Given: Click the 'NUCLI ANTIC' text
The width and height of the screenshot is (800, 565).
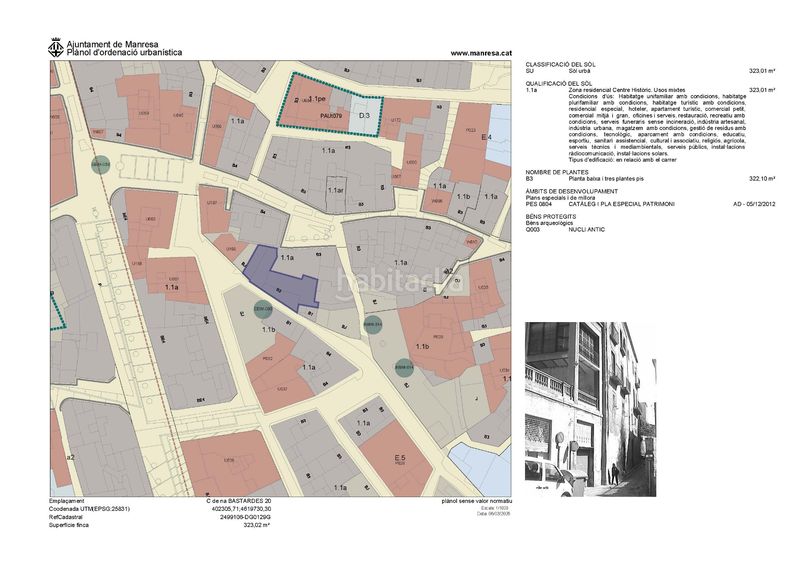Looking at the screenshot, I should (x=587, y=229).
